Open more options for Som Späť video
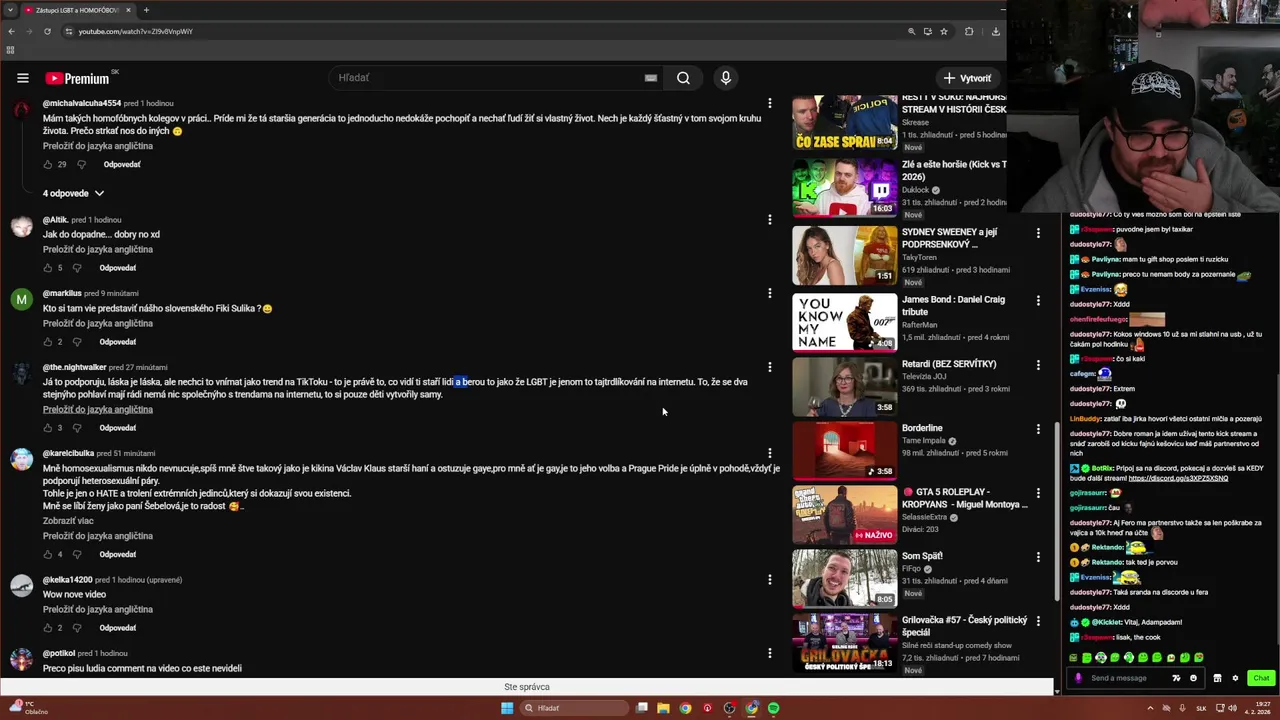 tap(1038, 556)
